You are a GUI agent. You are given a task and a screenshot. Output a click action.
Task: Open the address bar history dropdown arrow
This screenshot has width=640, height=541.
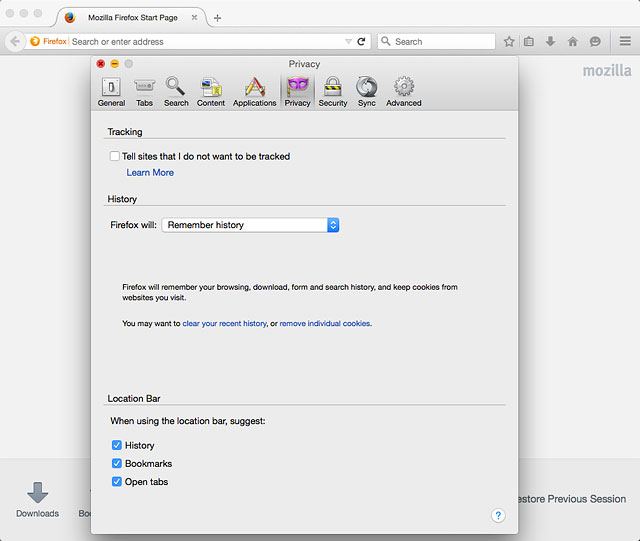pyautogui.click(x=348, y=42)
